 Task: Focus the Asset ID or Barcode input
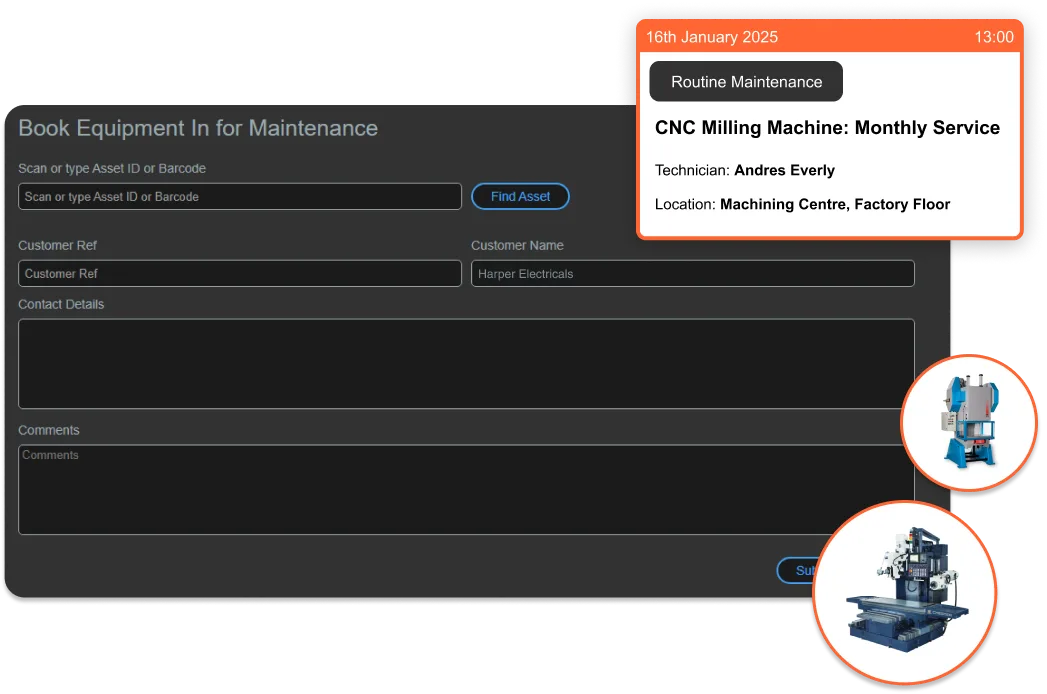[x=240, y=197]
